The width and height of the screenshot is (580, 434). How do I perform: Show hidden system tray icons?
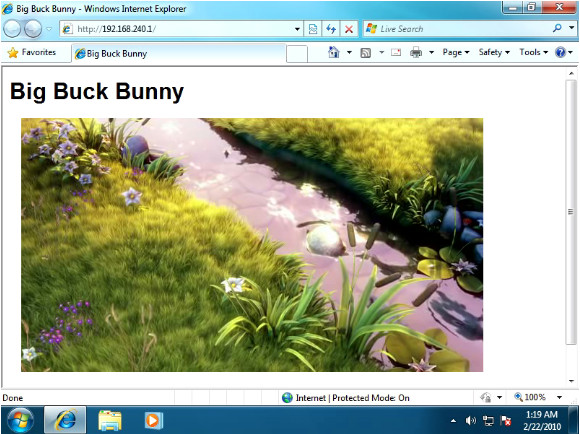453,421
